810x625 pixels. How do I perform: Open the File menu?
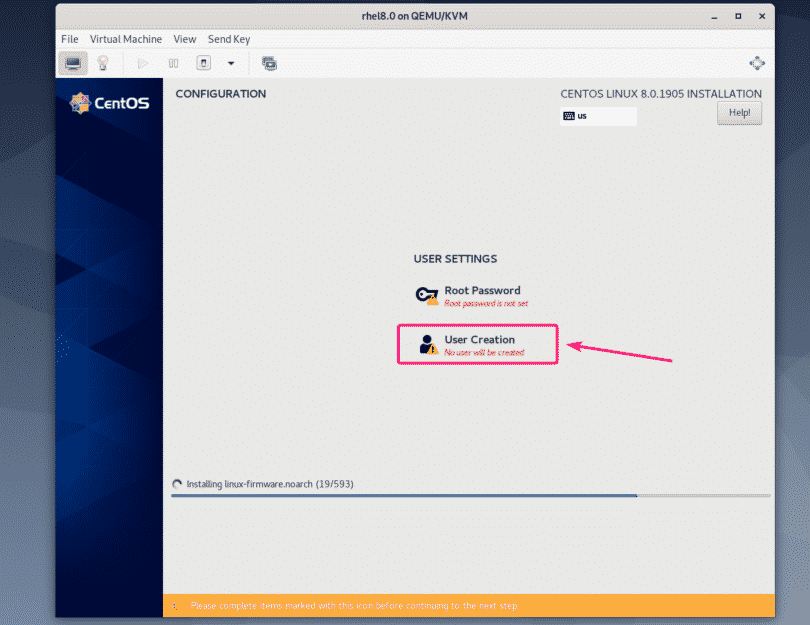(69, 39)
